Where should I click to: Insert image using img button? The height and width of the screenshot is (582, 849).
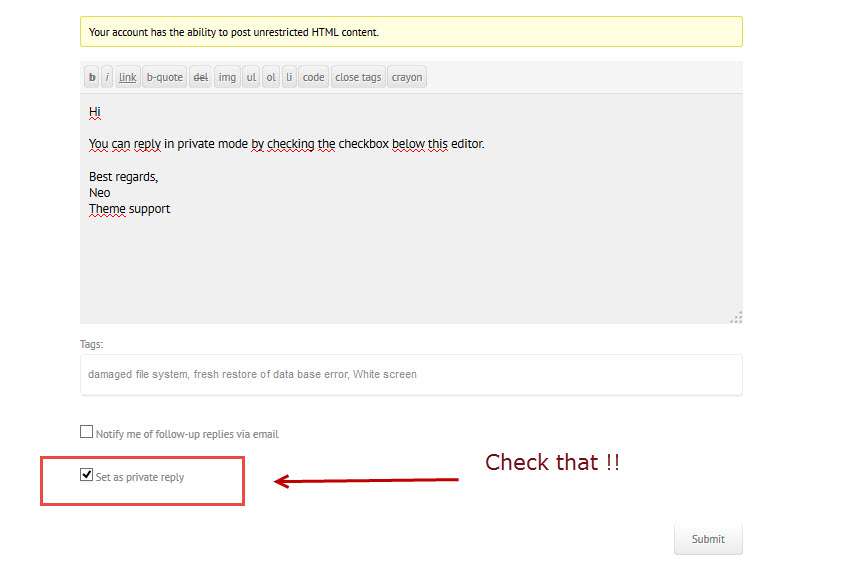point(227,77)
